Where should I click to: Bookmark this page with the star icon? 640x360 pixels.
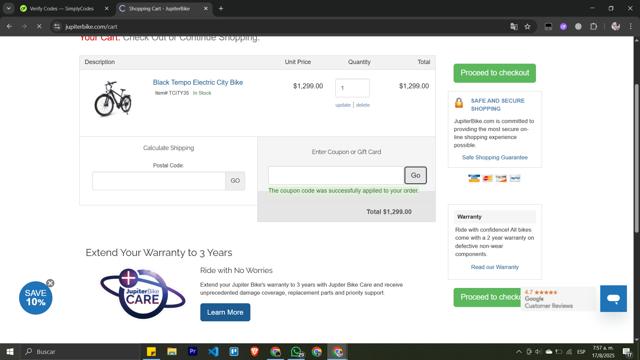click(x=527, y=27)
